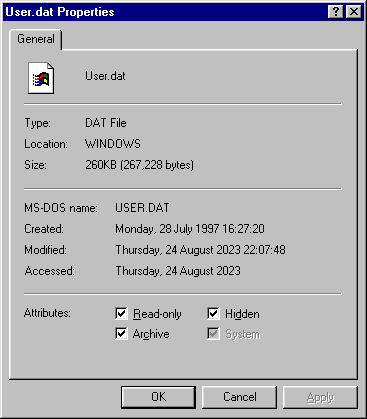This screenshot has width=367, height=419.
Task: Click the MS-DOS name: label
Action: [x=61, y=208]
